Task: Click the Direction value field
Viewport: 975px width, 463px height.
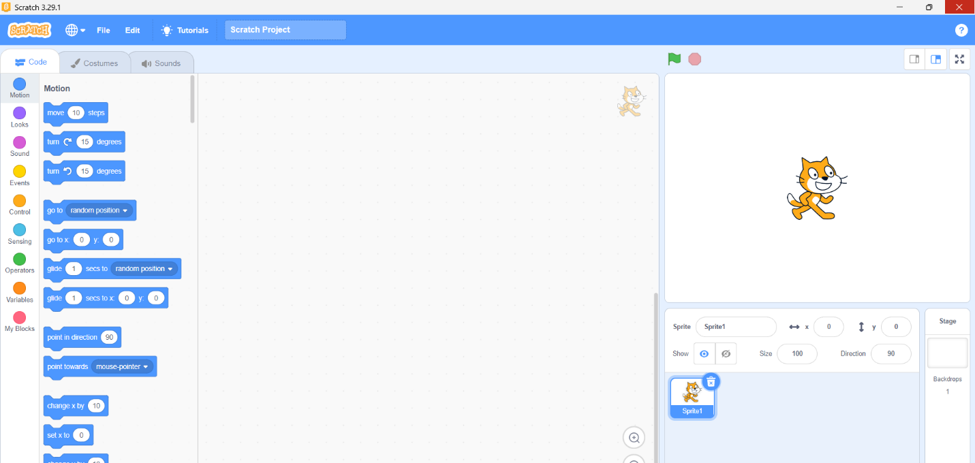Action: click(x=891, y=354)
